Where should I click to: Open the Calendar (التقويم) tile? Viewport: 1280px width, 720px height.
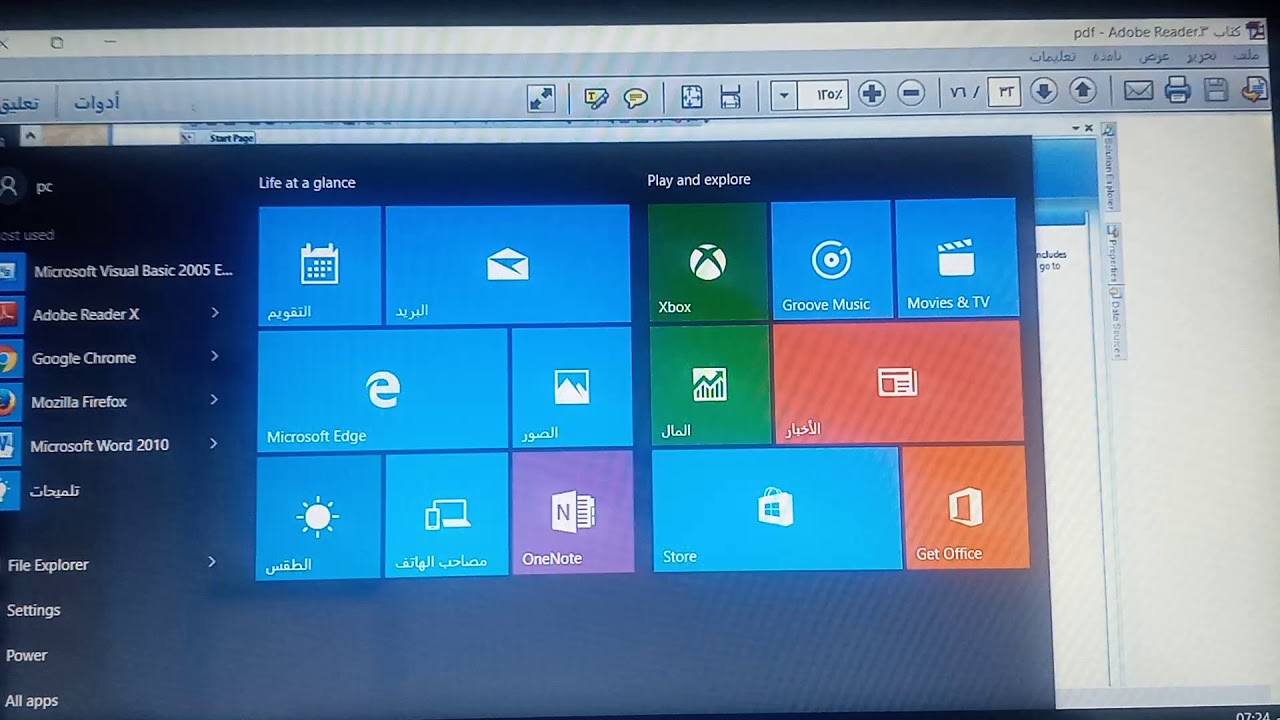coord(319,265)
